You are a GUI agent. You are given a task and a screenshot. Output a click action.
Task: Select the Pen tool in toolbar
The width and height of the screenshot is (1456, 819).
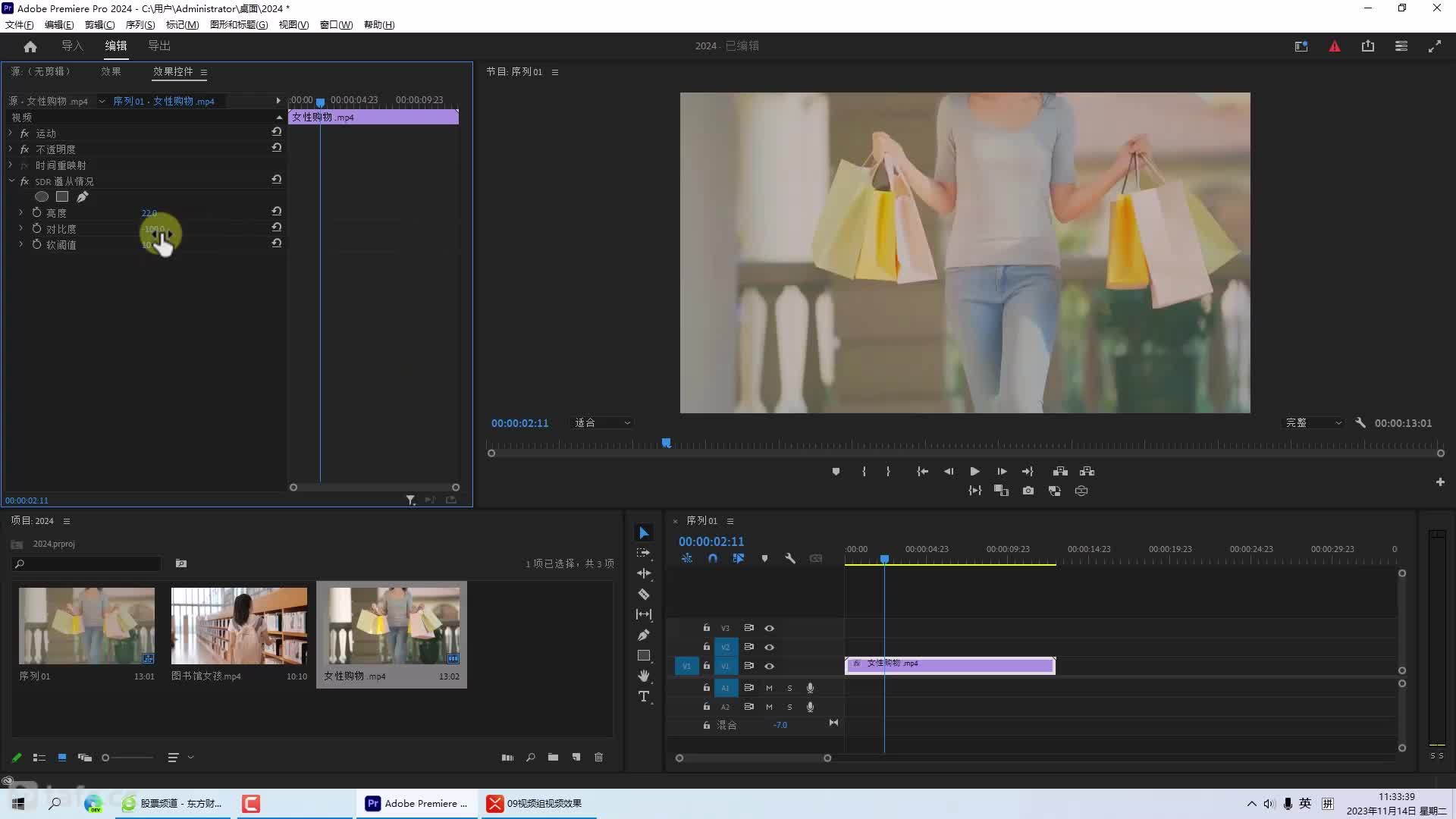click(644, 635)
